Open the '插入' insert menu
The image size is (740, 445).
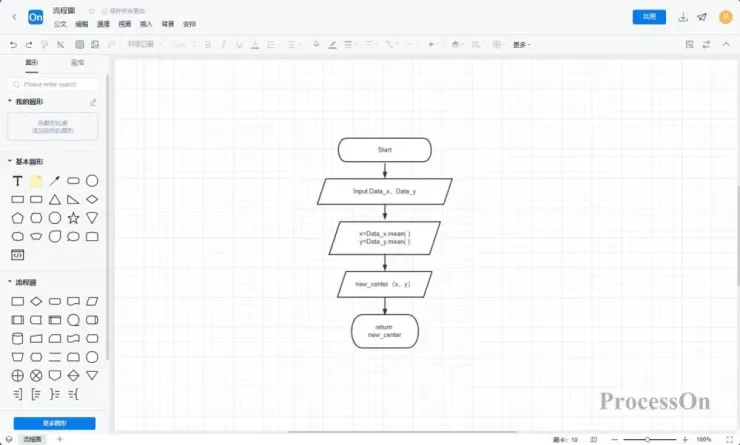(x=146, y=24)
